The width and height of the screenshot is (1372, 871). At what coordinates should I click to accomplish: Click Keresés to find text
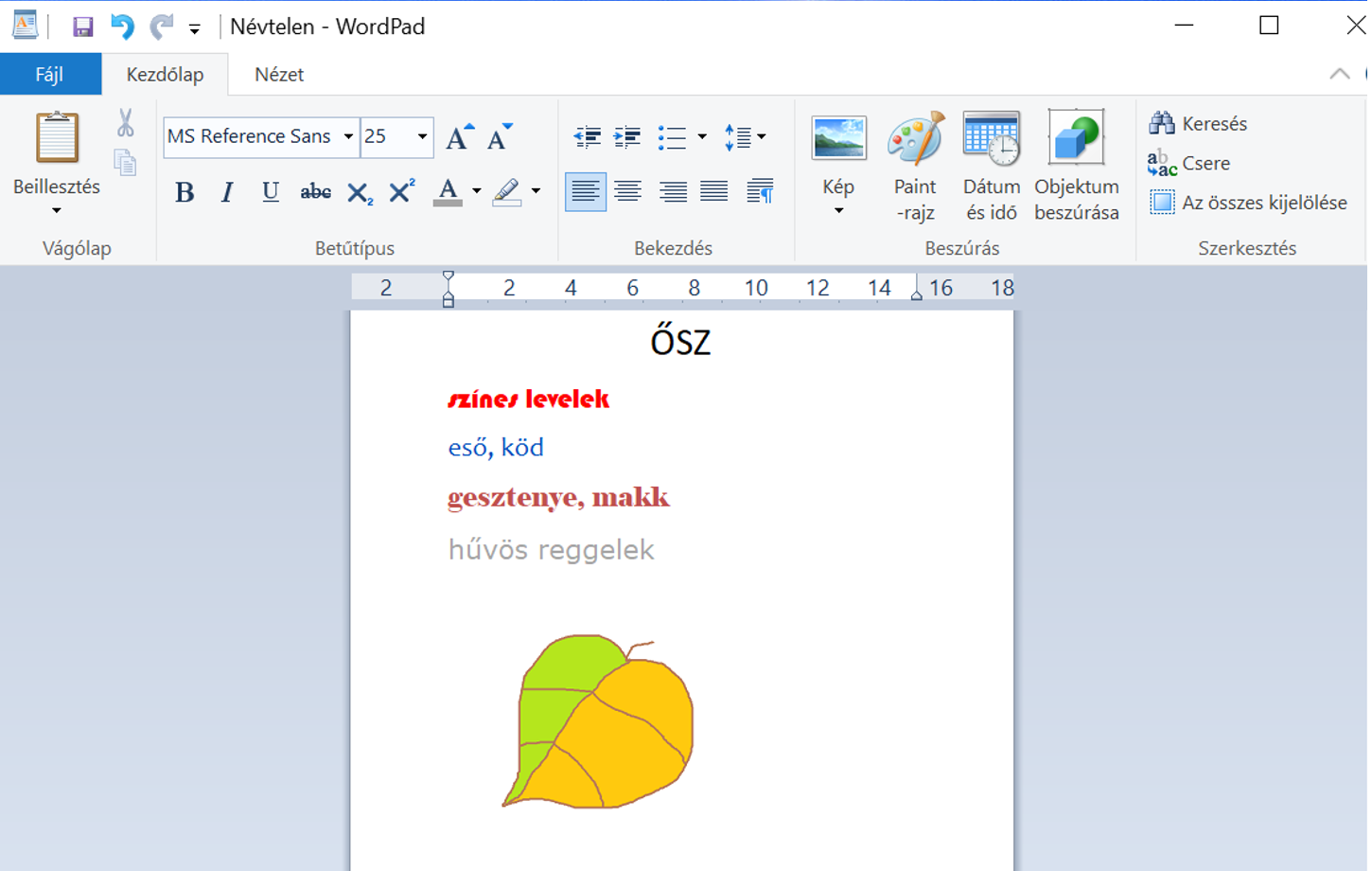click(x=1198, y=124)
